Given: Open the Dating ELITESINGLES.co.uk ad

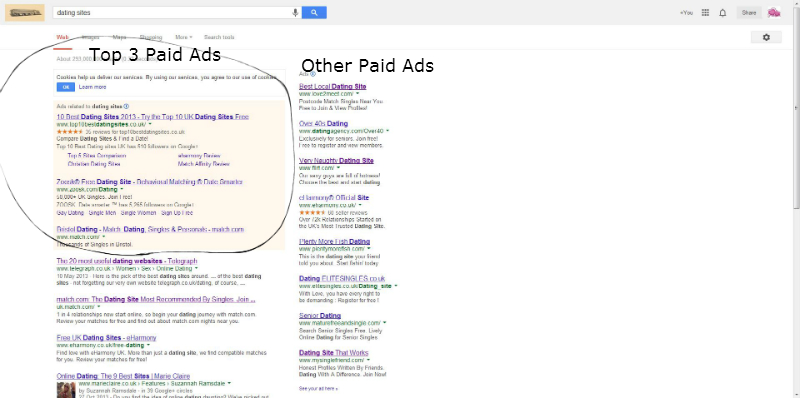Looking at the screenshot, I should coord(342,279).
